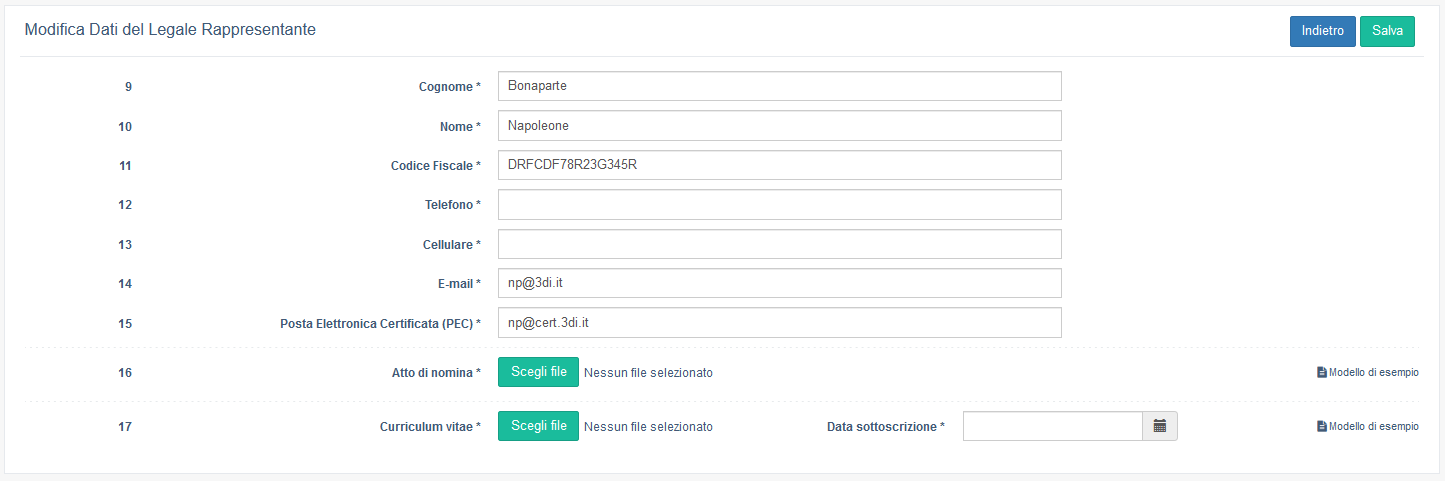Select the Codice Fiscale input field
This screenshot has width=1445, height=481.
(x=780, y=165)
